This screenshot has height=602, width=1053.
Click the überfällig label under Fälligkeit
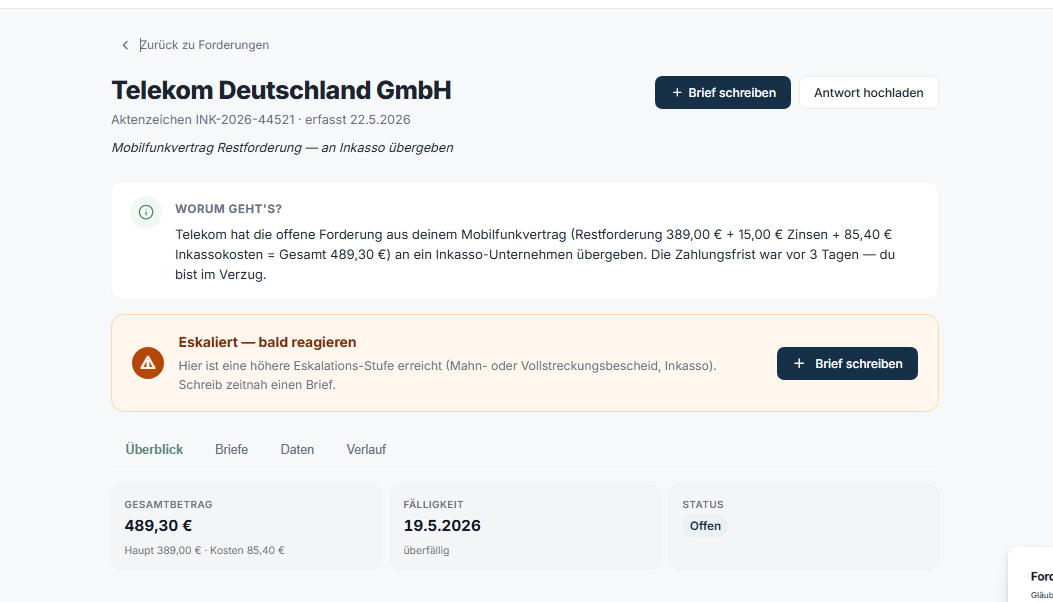tap(426, 550)
